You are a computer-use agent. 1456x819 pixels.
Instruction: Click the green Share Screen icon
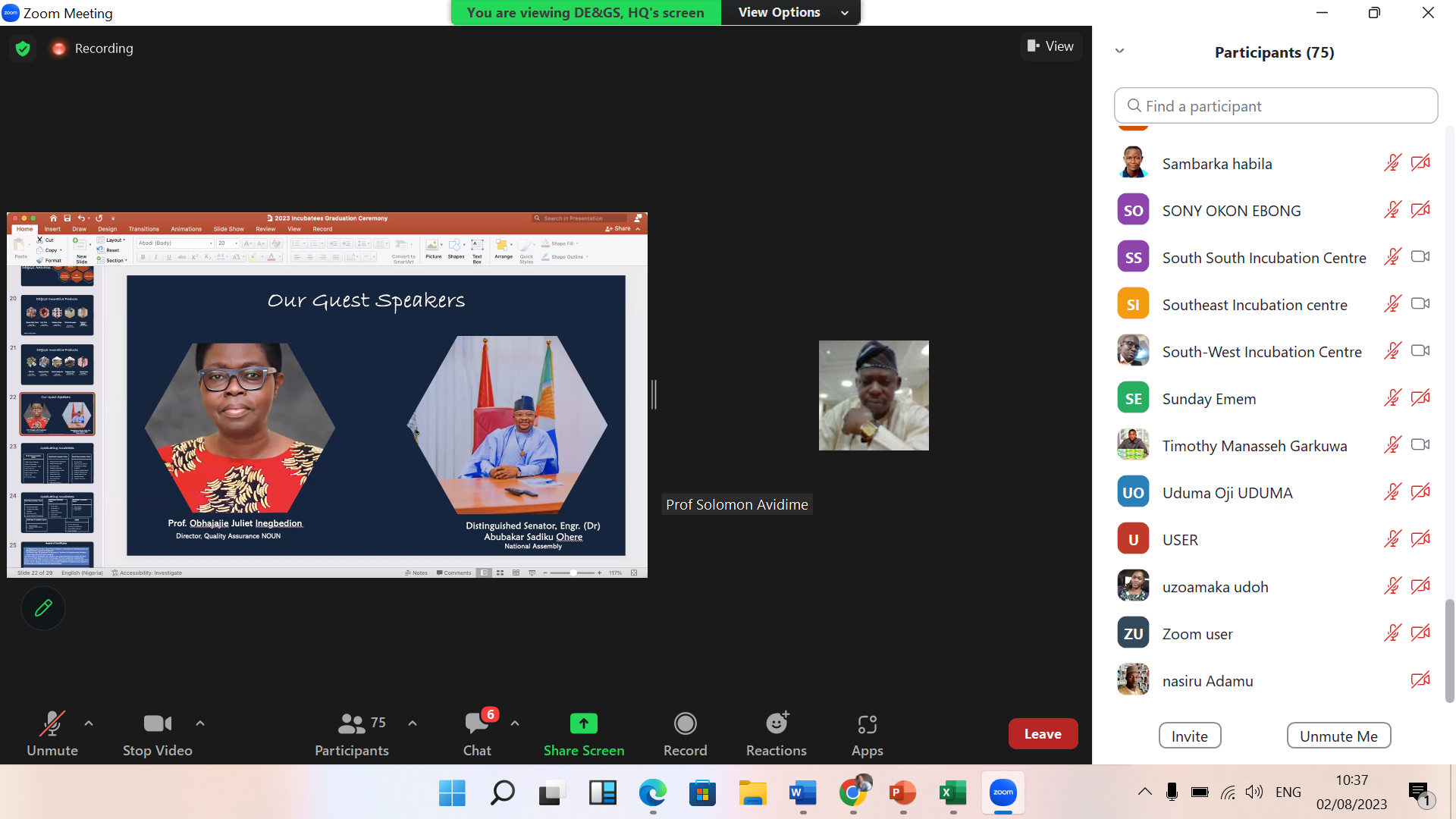click(x=583, y=723)
